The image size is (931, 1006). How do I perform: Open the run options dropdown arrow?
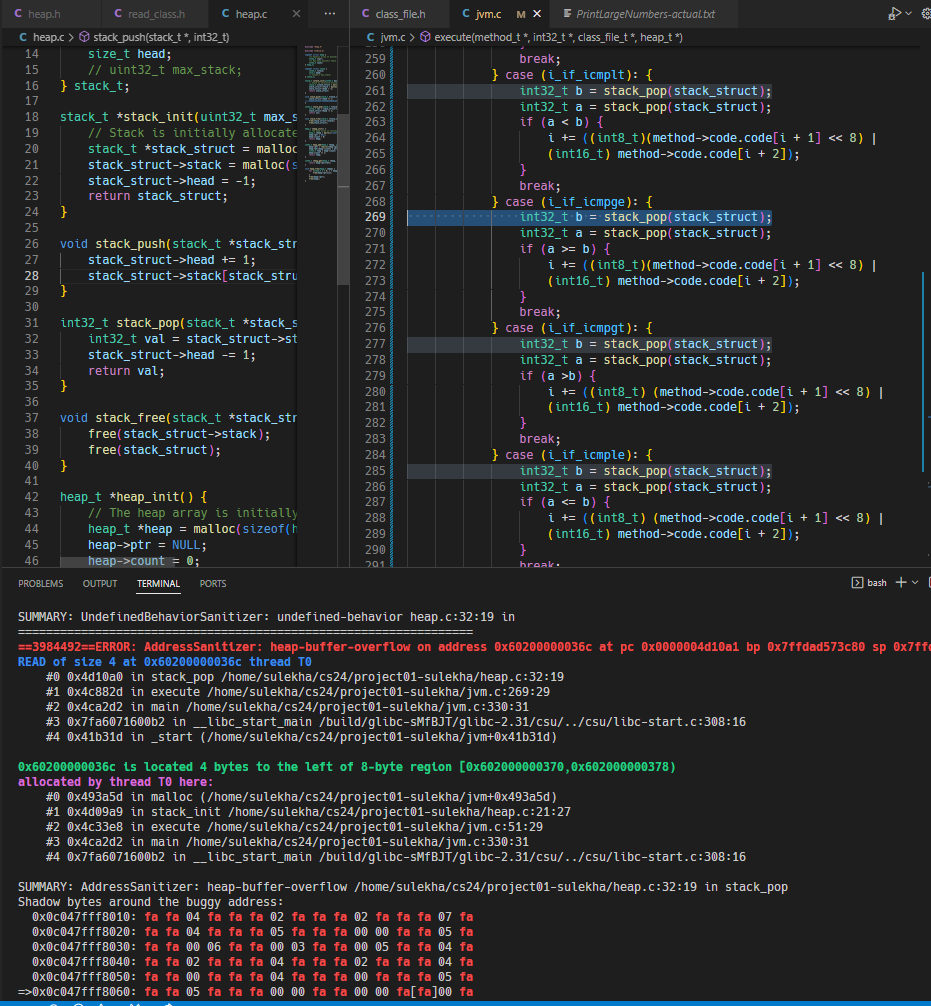click(x=909, y=14)
